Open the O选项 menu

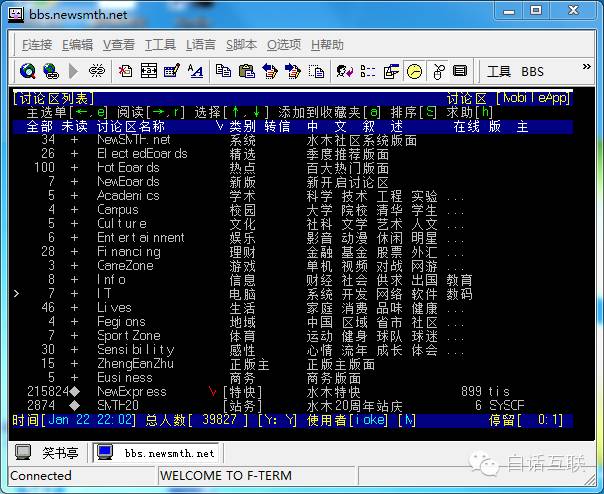pos(284,45)
